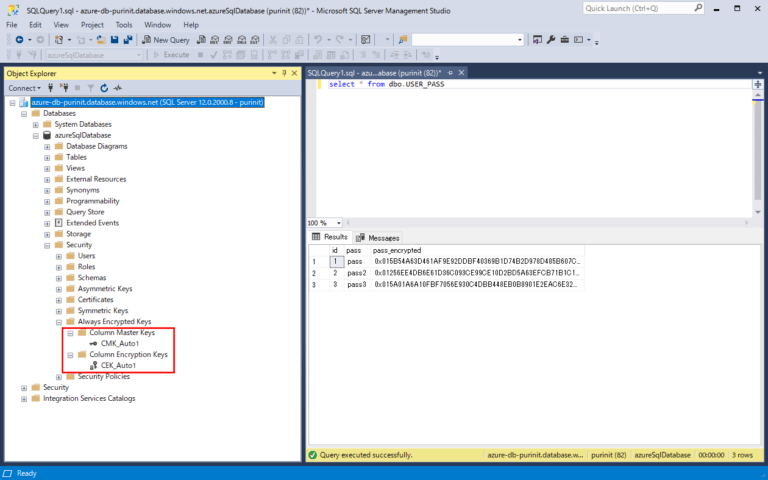Click the Properties wrench icon

click(551, 40)
